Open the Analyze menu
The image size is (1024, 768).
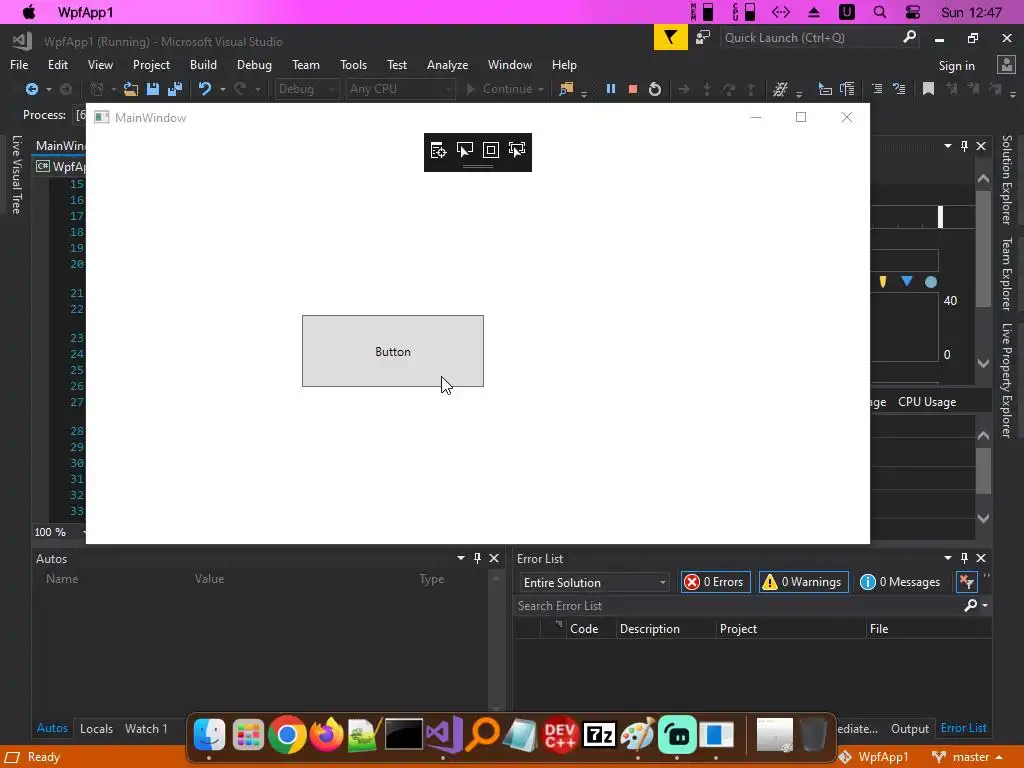click(447, 65)
